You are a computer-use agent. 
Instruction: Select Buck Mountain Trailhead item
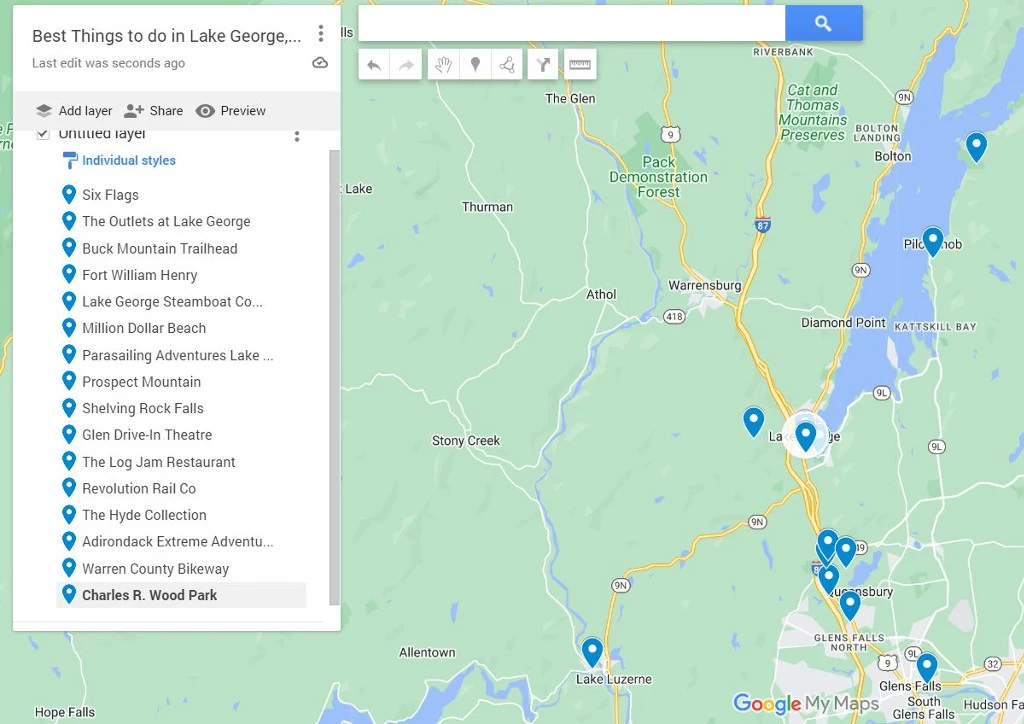tap(181, 248)
